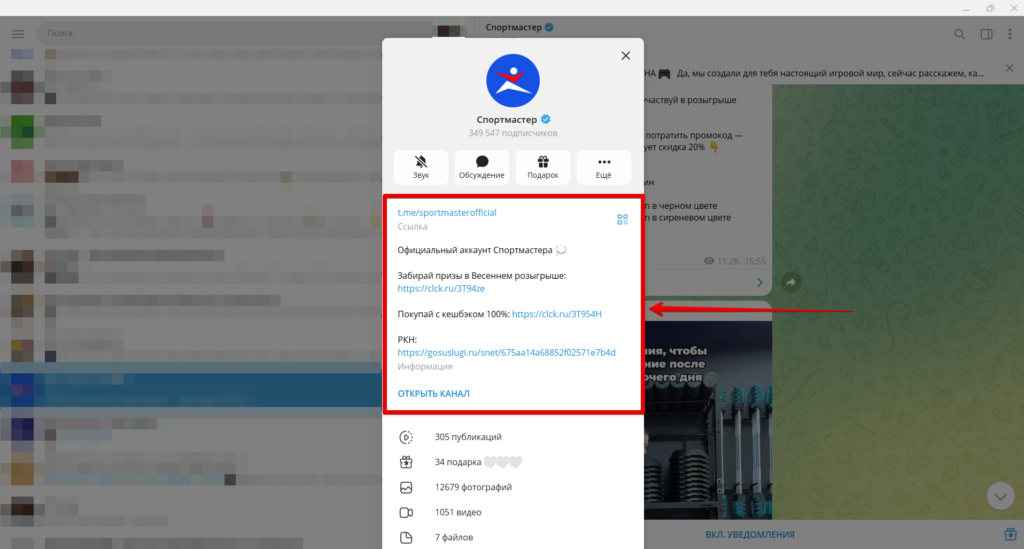Viewport: 1024px width, 549px height.
Task: Click the Спортмастер chat header title
Action: click(x=513, y=27)
